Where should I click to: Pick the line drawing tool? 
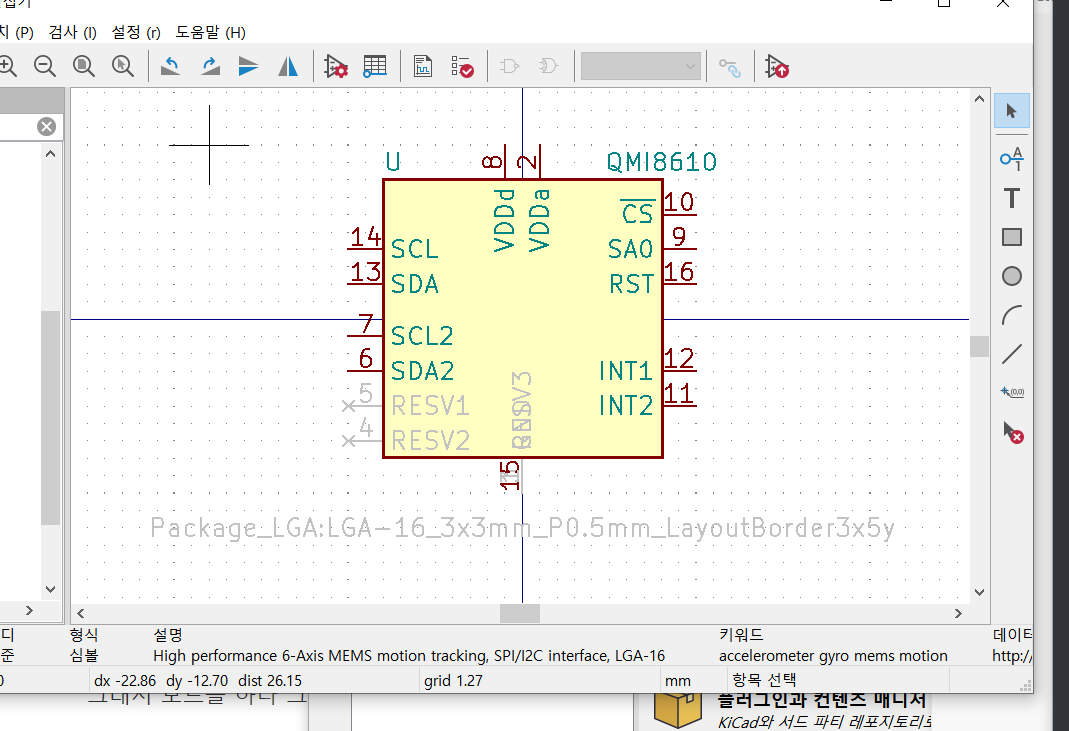(x=1012, y=354)
